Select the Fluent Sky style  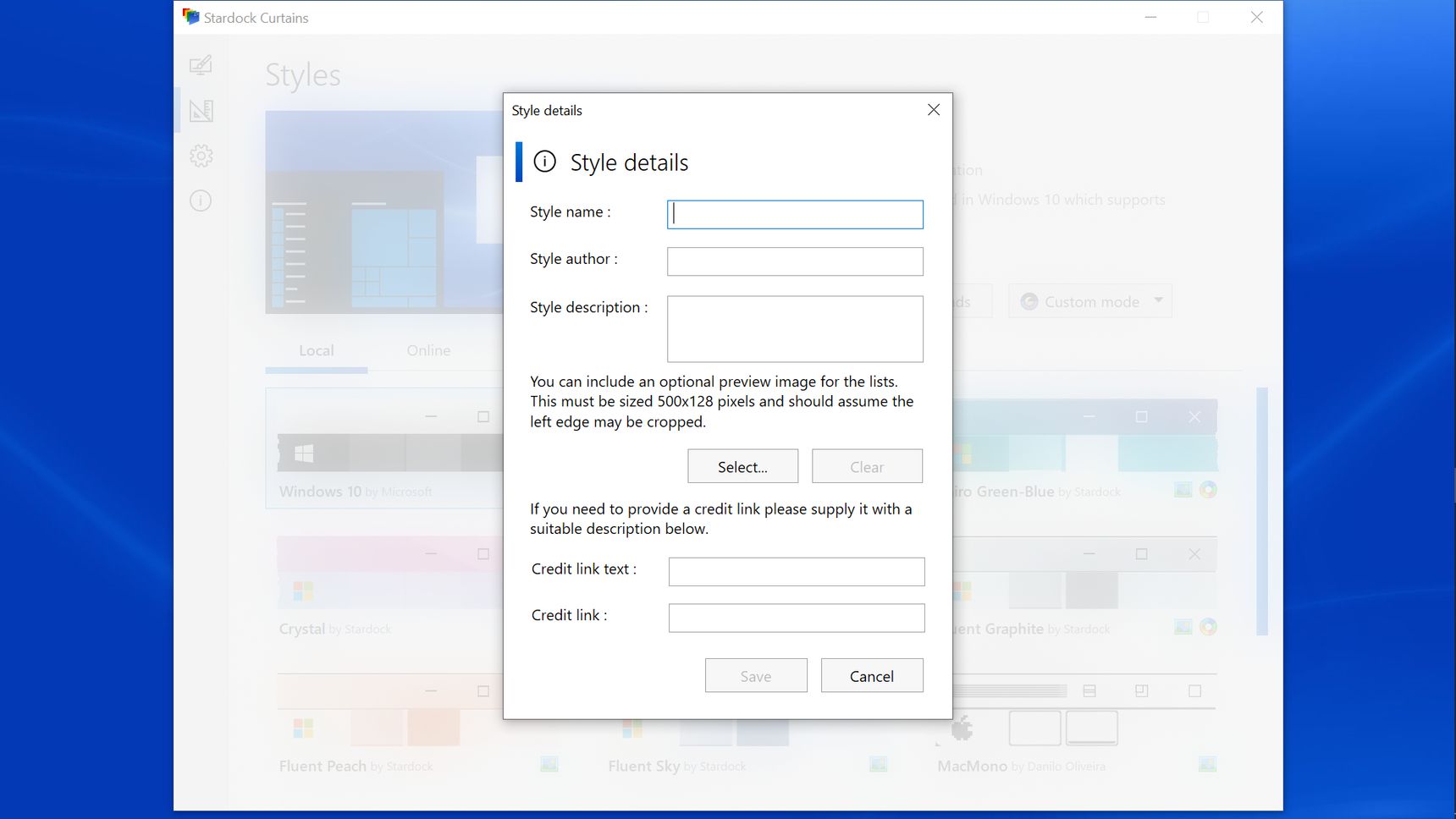tap(698, 745)
